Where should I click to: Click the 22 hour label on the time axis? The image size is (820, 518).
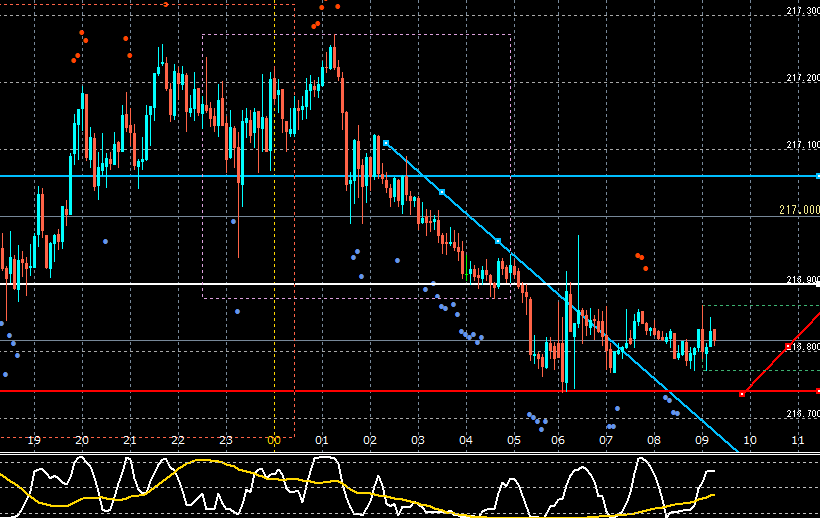coord(178,440)
